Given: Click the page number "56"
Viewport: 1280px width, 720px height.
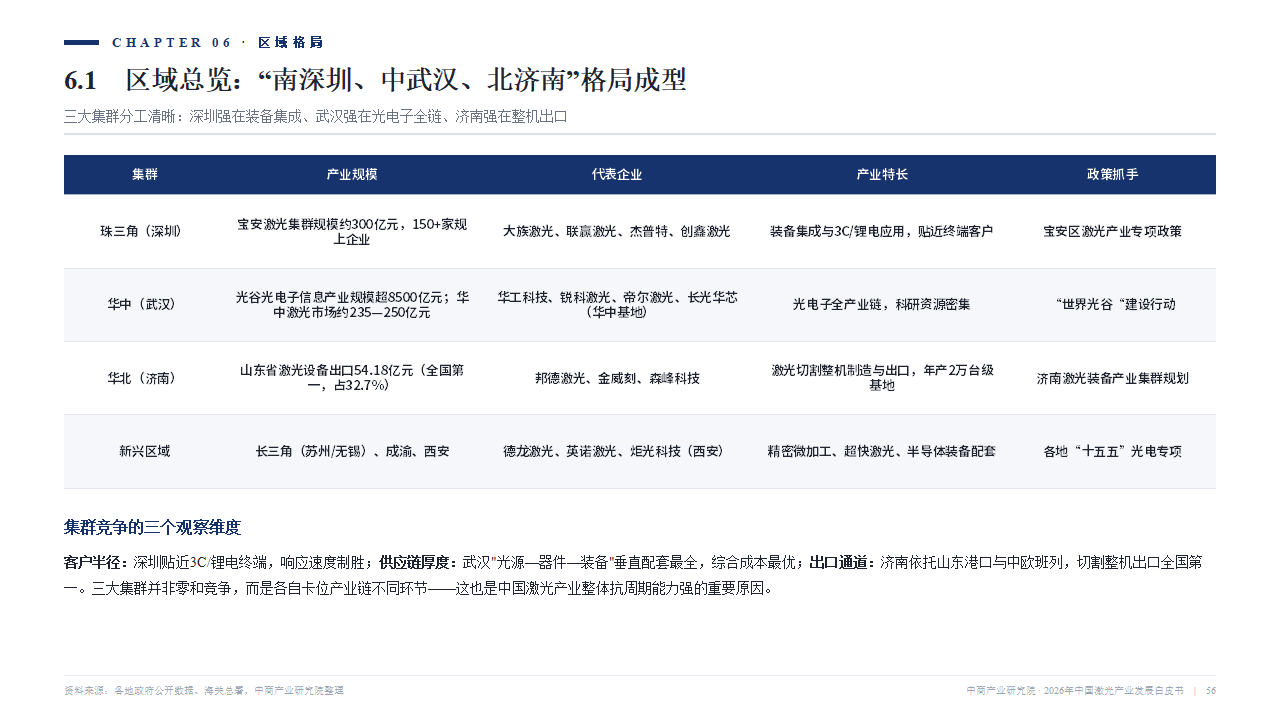Looking at the screenshot, I should tap(1211, 690).
